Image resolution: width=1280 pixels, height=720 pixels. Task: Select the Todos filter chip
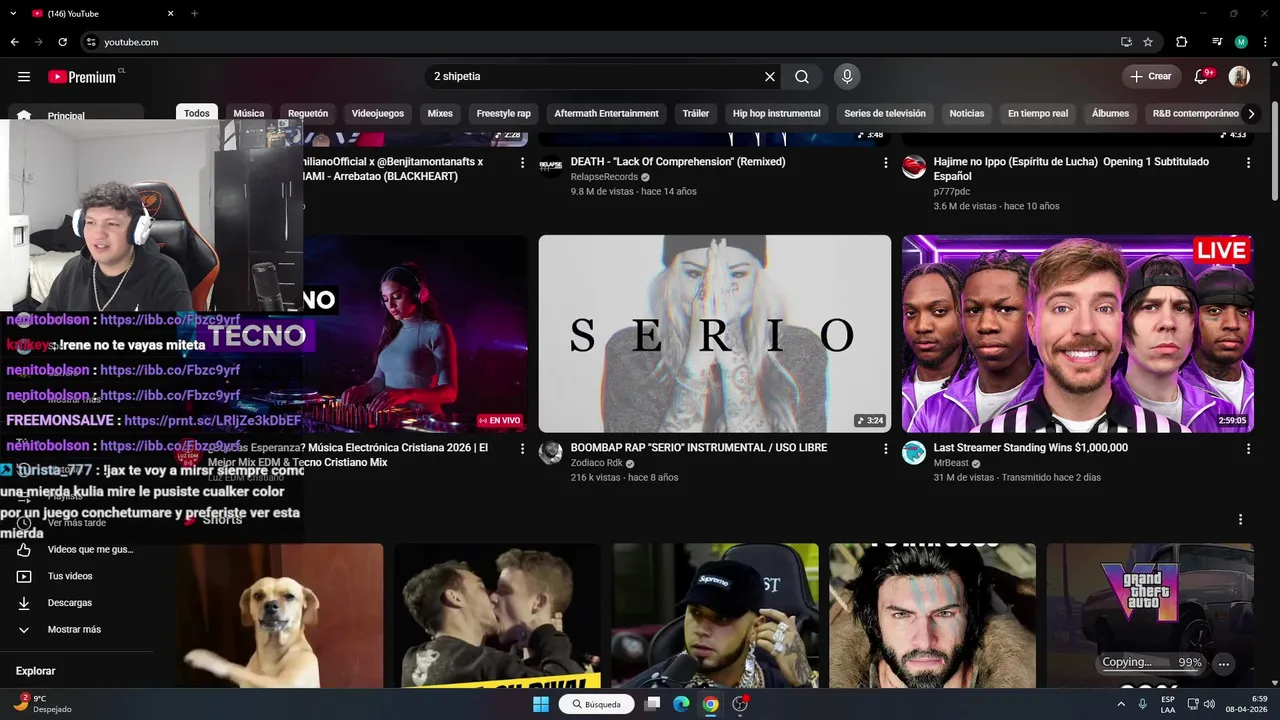(x=197, y=113)
